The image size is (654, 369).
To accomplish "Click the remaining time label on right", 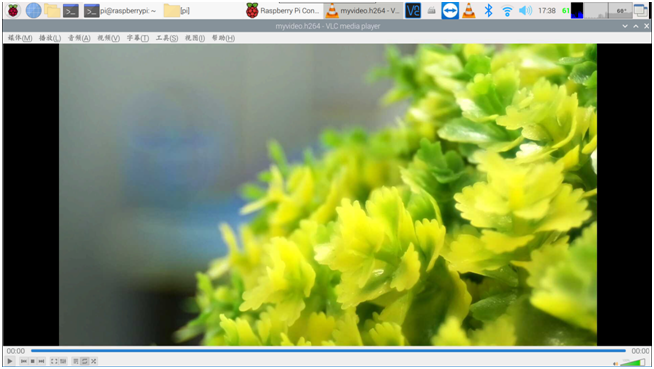I will point(640,351).
